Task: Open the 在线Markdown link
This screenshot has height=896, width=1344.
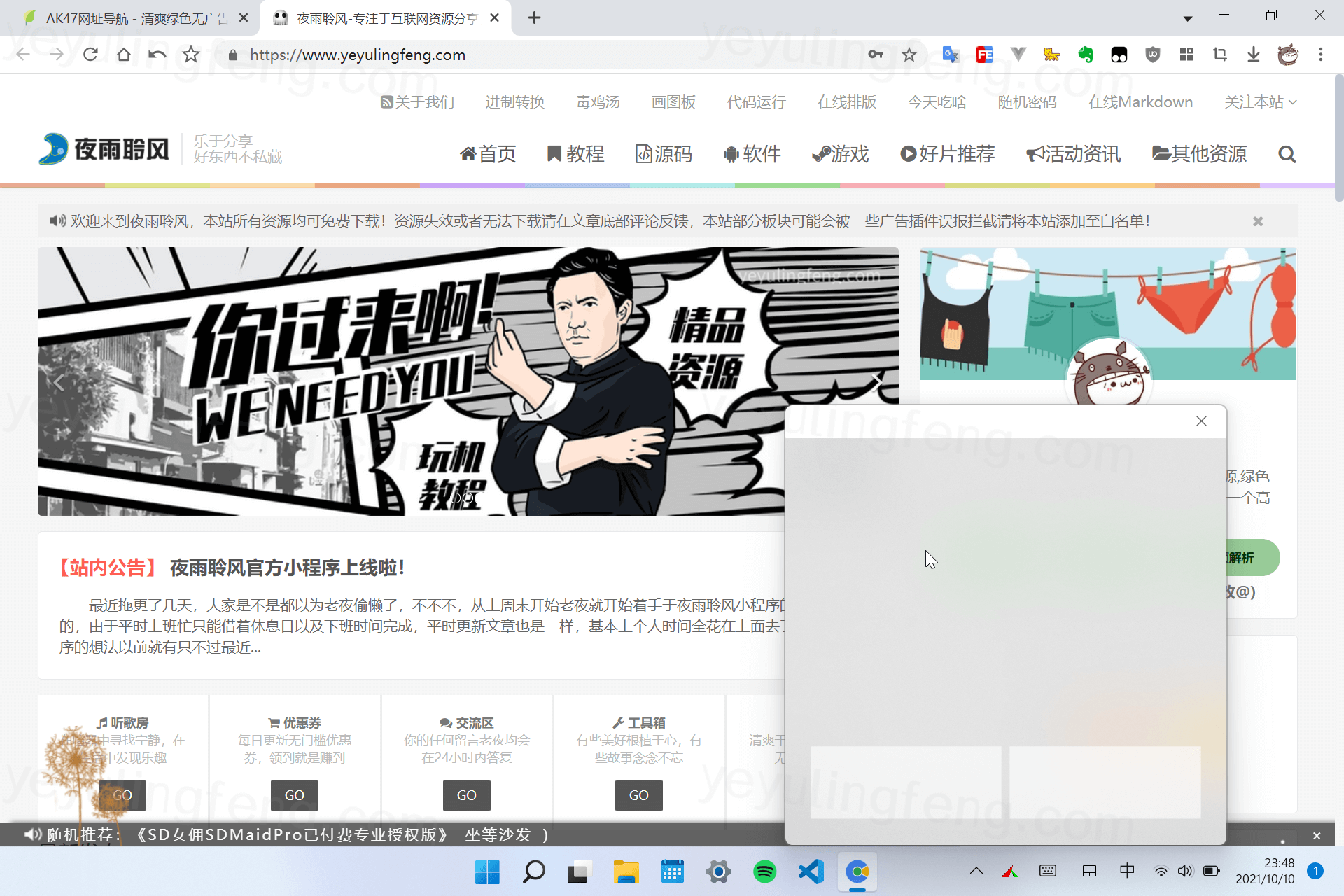Action: [x=1140, y=102]
